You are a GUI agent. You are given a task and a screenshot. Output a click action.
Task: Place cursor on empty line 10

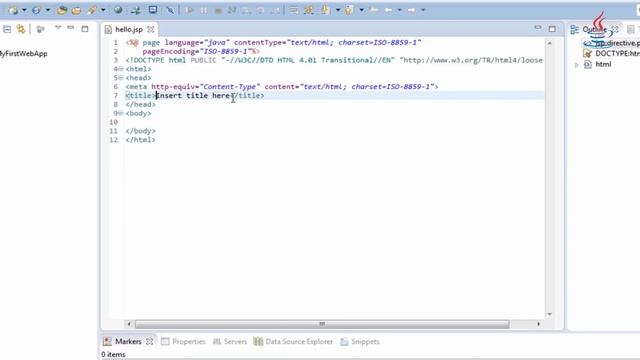tap(335, 122)
